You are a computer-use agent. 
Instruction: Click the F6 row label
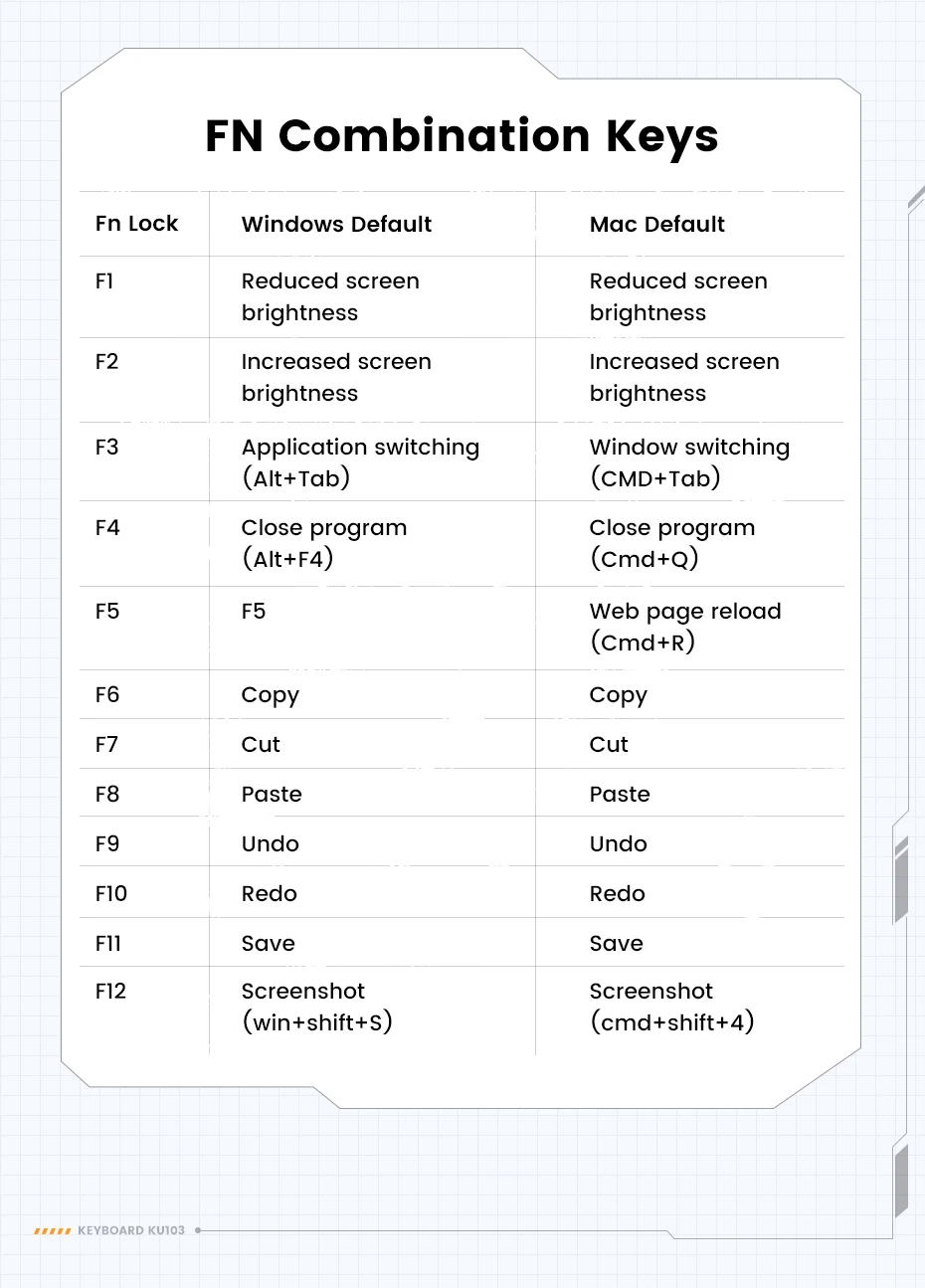point(106,695)
